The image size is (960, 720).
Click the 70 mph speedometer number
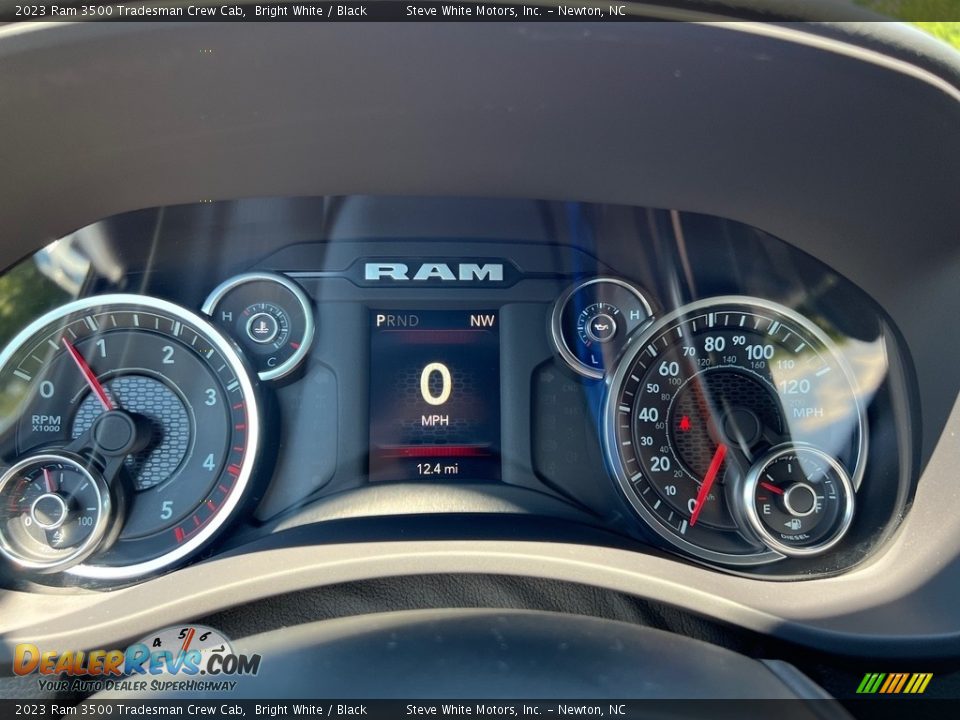coord(689,351)
